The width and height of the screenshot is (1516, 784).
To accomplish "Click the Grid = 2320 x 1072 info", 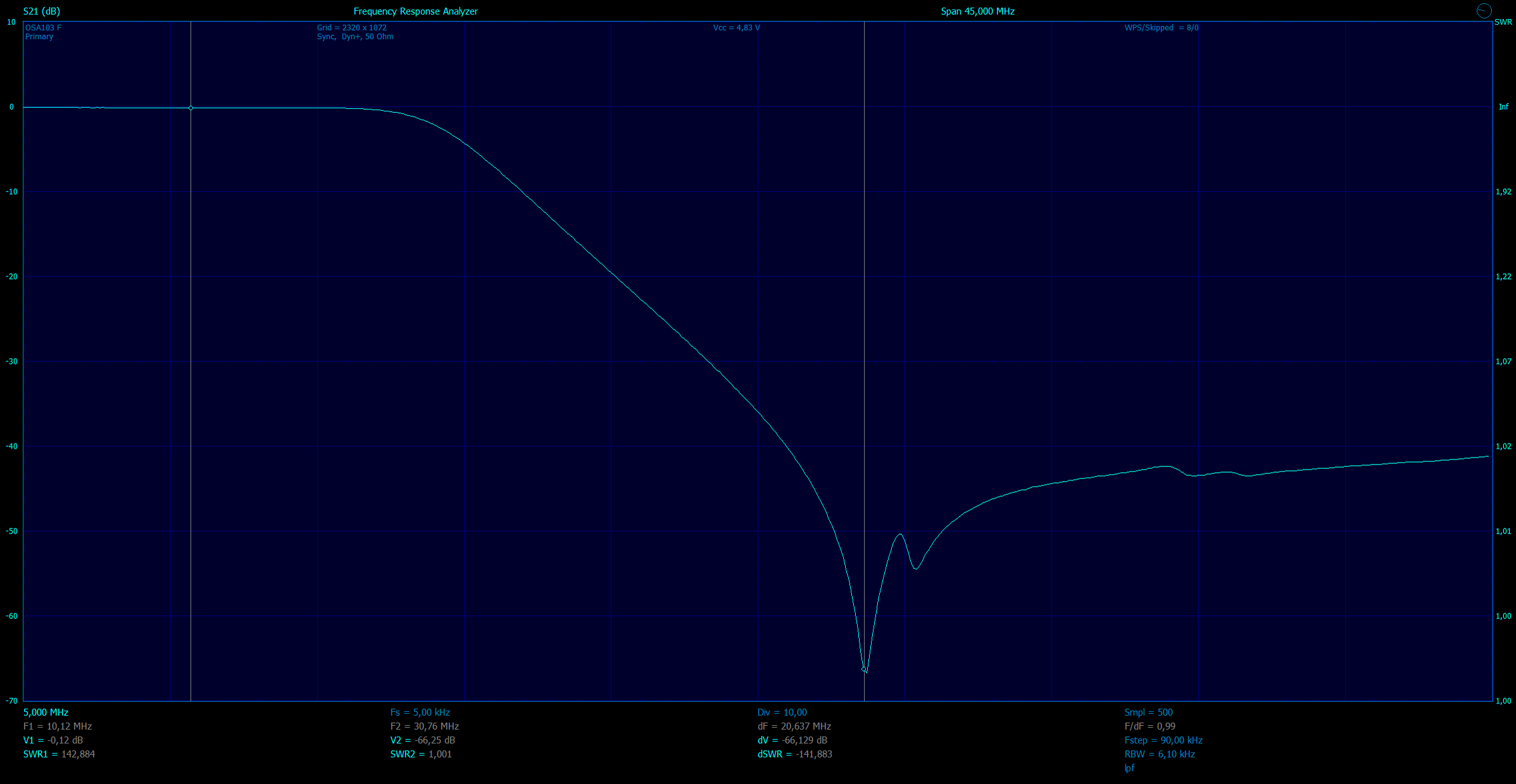I will click(x=351, y=28).
